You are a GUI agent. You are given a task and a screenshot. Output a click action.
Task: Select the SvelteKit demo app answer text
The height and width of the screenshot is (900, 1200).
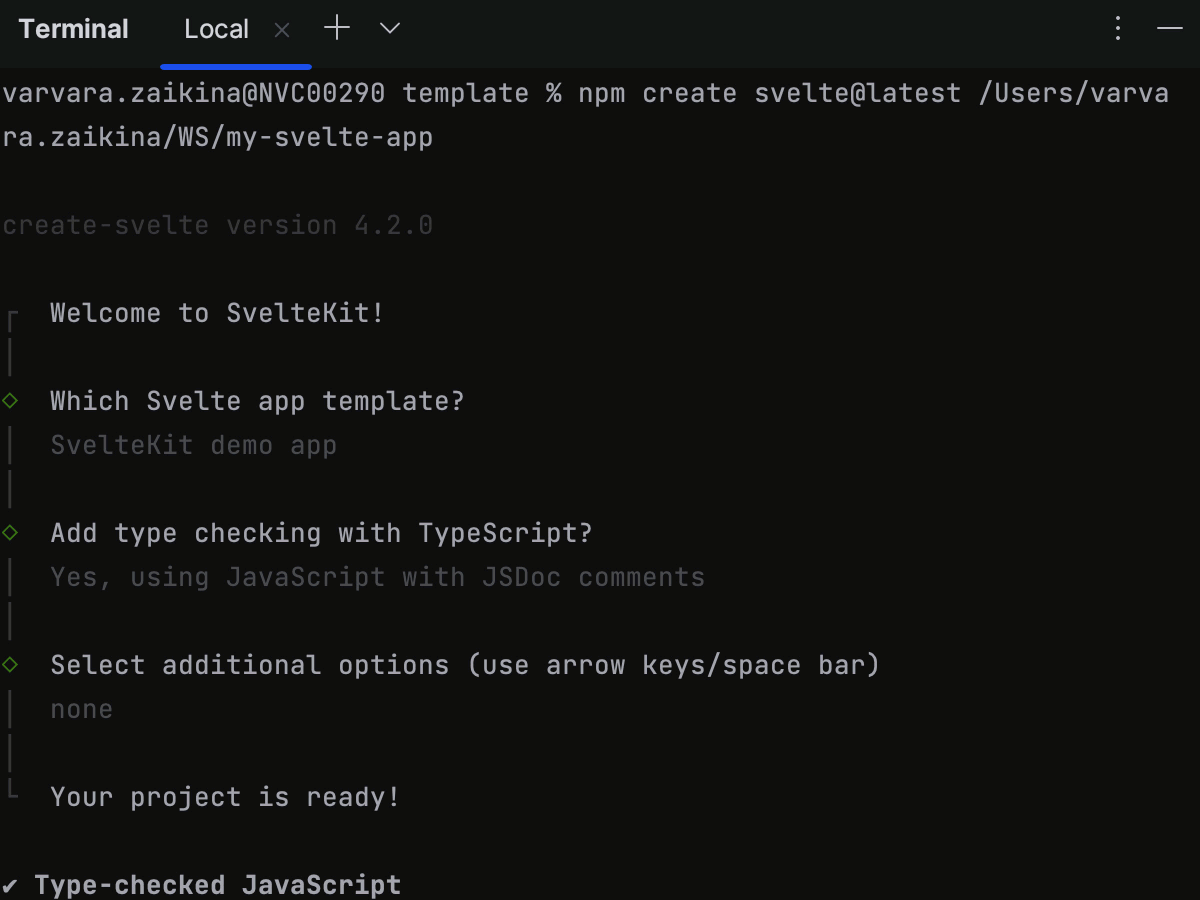point(193,444)
